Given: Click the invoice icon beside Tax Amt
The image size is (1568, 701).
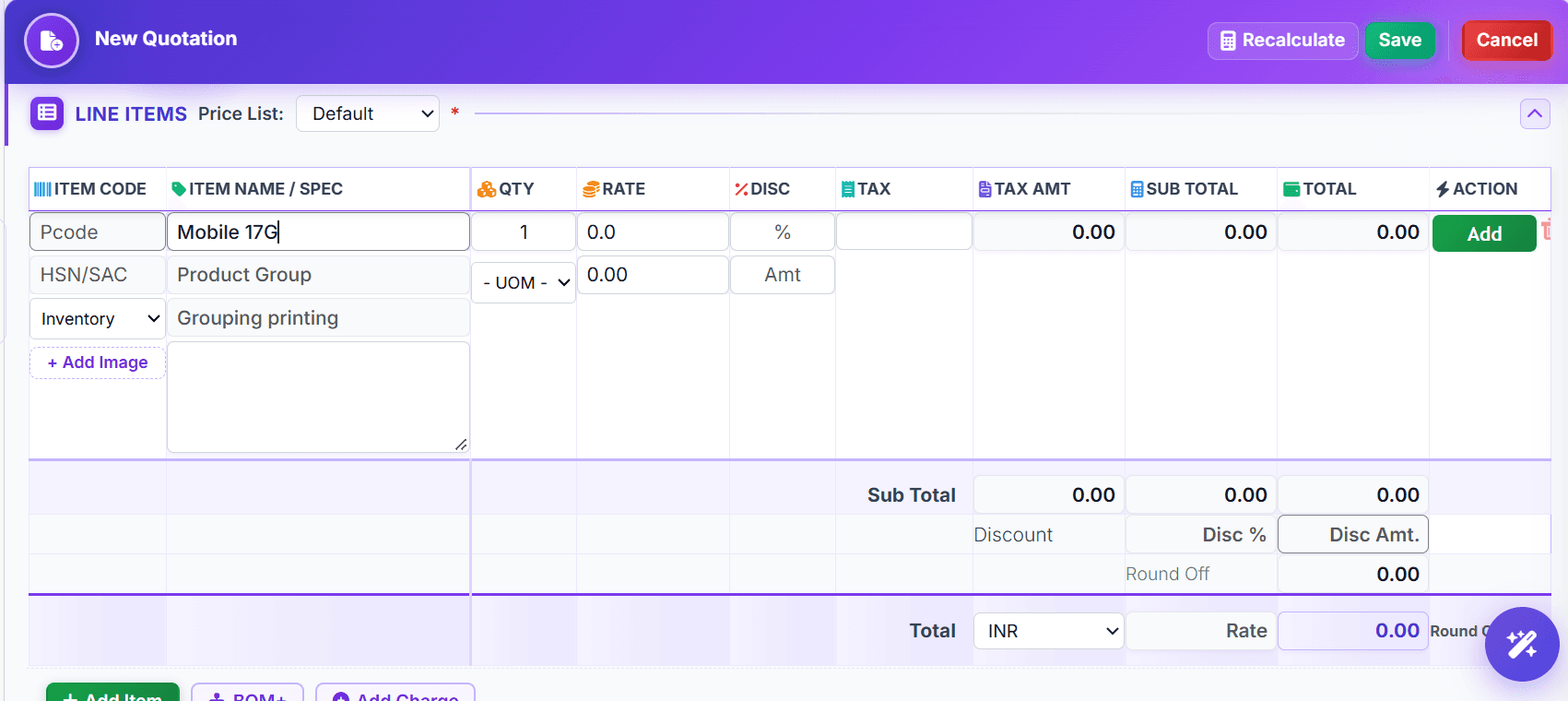Looking at the screenshot, I should tap(984, 189).
